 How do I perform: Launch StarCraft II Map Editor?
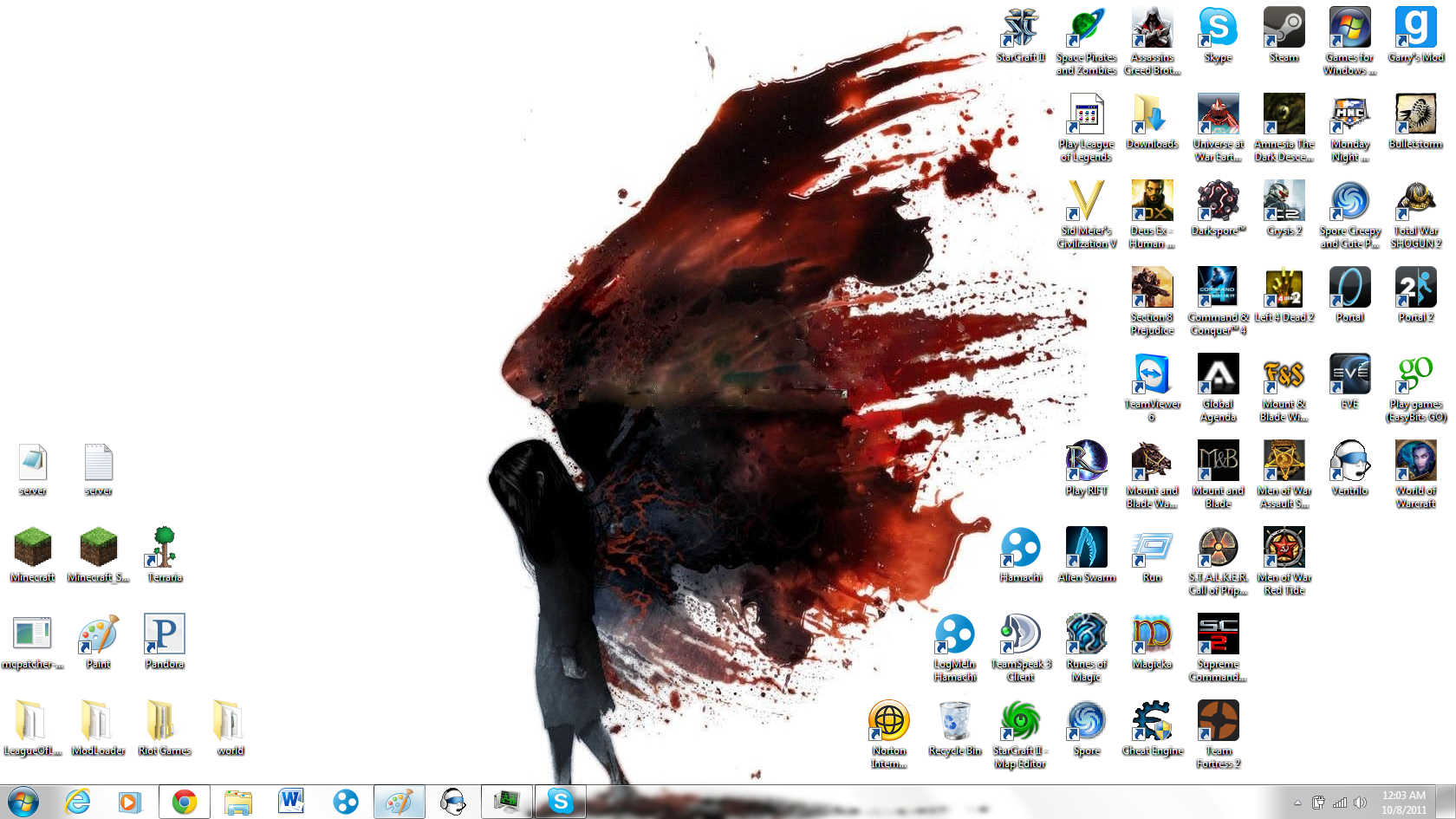(1020, 735)
